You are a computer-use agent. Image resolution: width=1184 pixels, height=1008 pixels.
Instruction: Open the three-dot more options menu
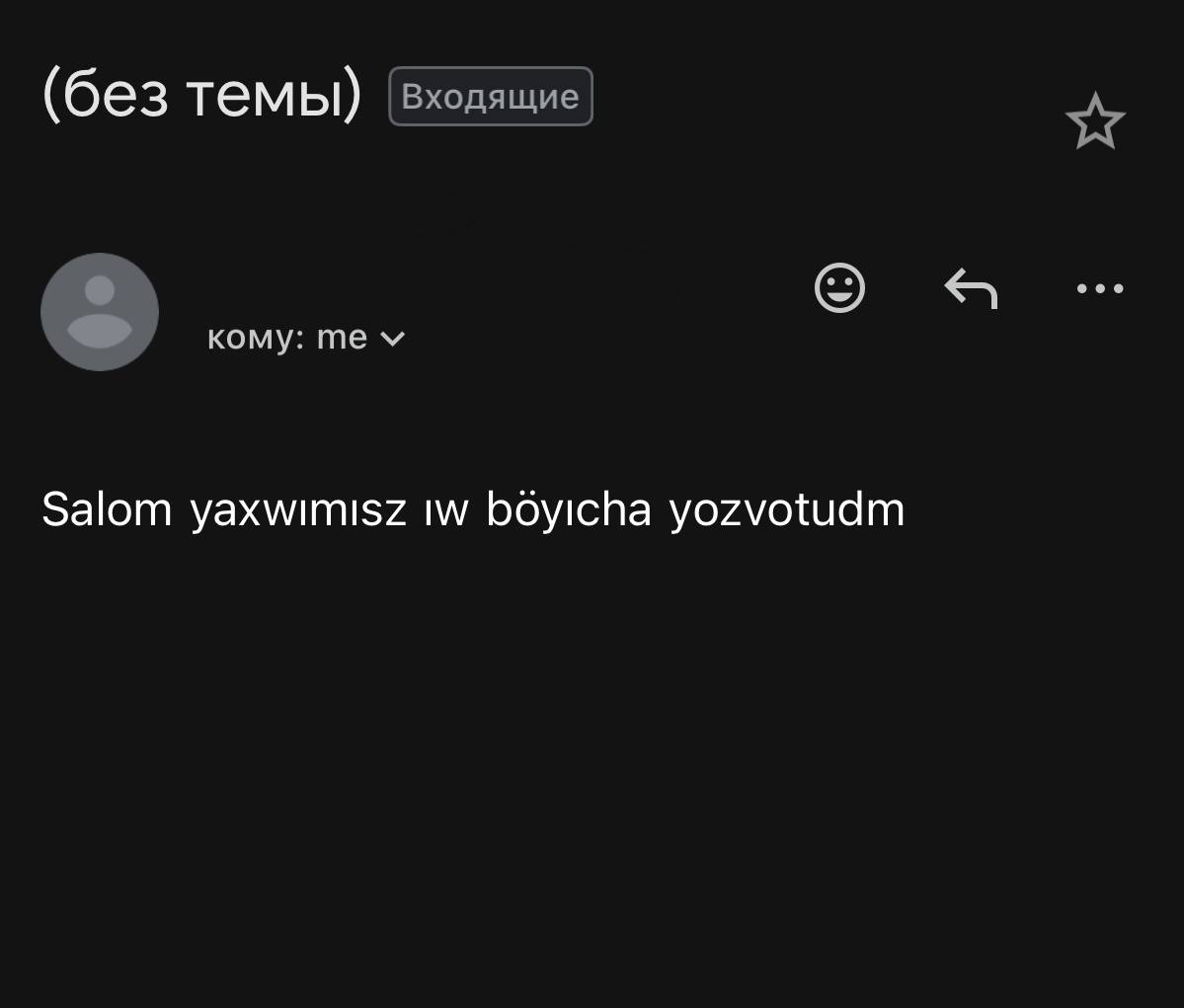pyautogui.click(x=1100, y=288)
